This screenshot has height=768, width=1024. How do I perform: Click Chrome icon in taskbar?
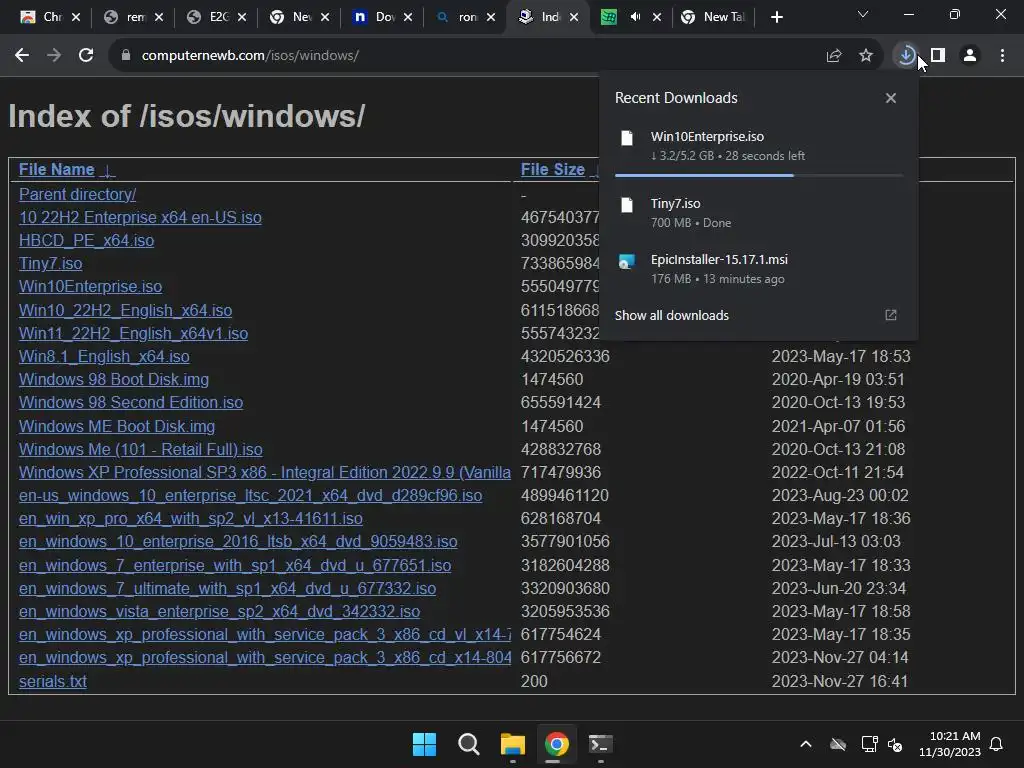click(x=556, y=744)
